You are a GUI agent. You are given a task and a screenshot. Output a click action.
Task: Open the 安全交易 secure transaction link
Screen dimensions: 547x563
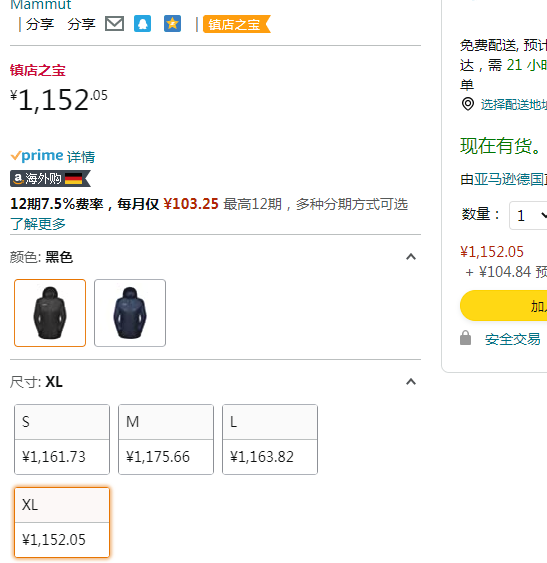click(x=513, y=339)
